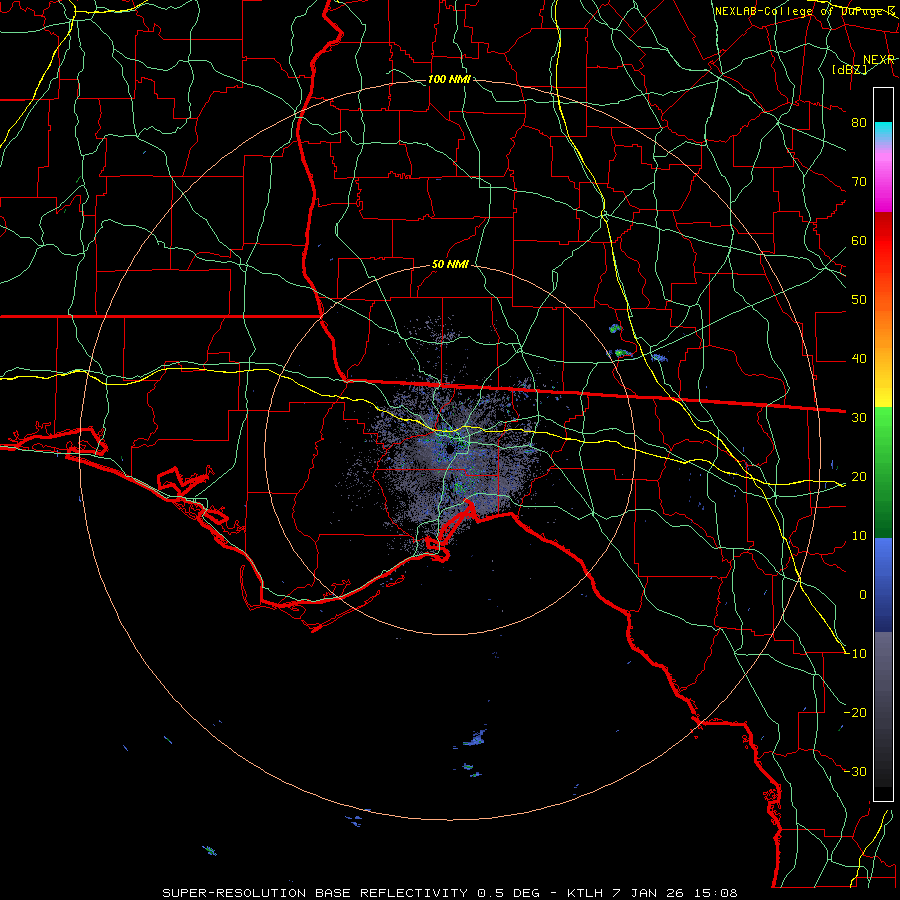Click the blue segment of the color bar
900x900 pixels.
(883, 585)
